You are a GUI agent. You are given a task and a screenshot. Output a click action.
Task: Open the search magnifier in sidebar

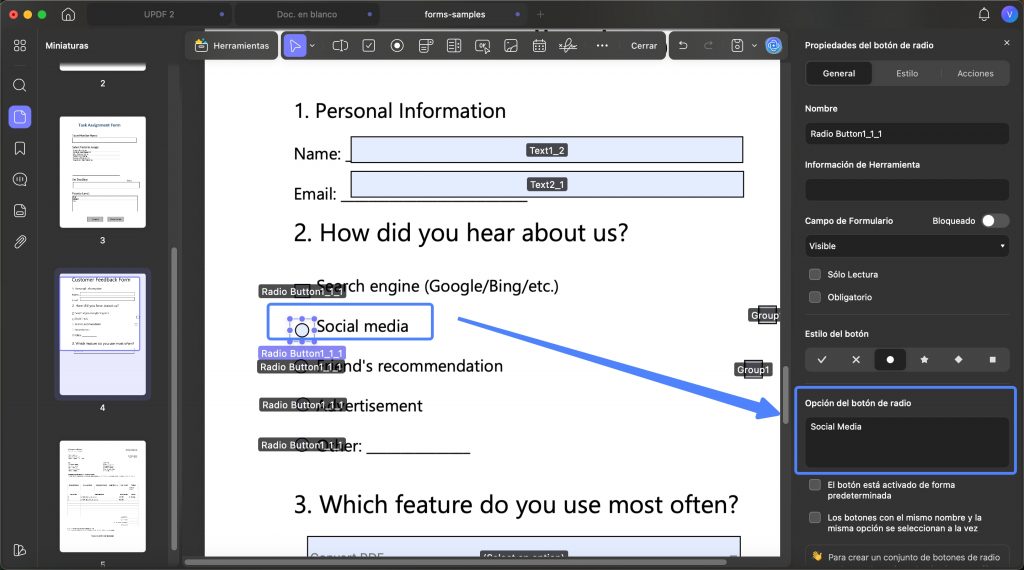tap(20, 86)
